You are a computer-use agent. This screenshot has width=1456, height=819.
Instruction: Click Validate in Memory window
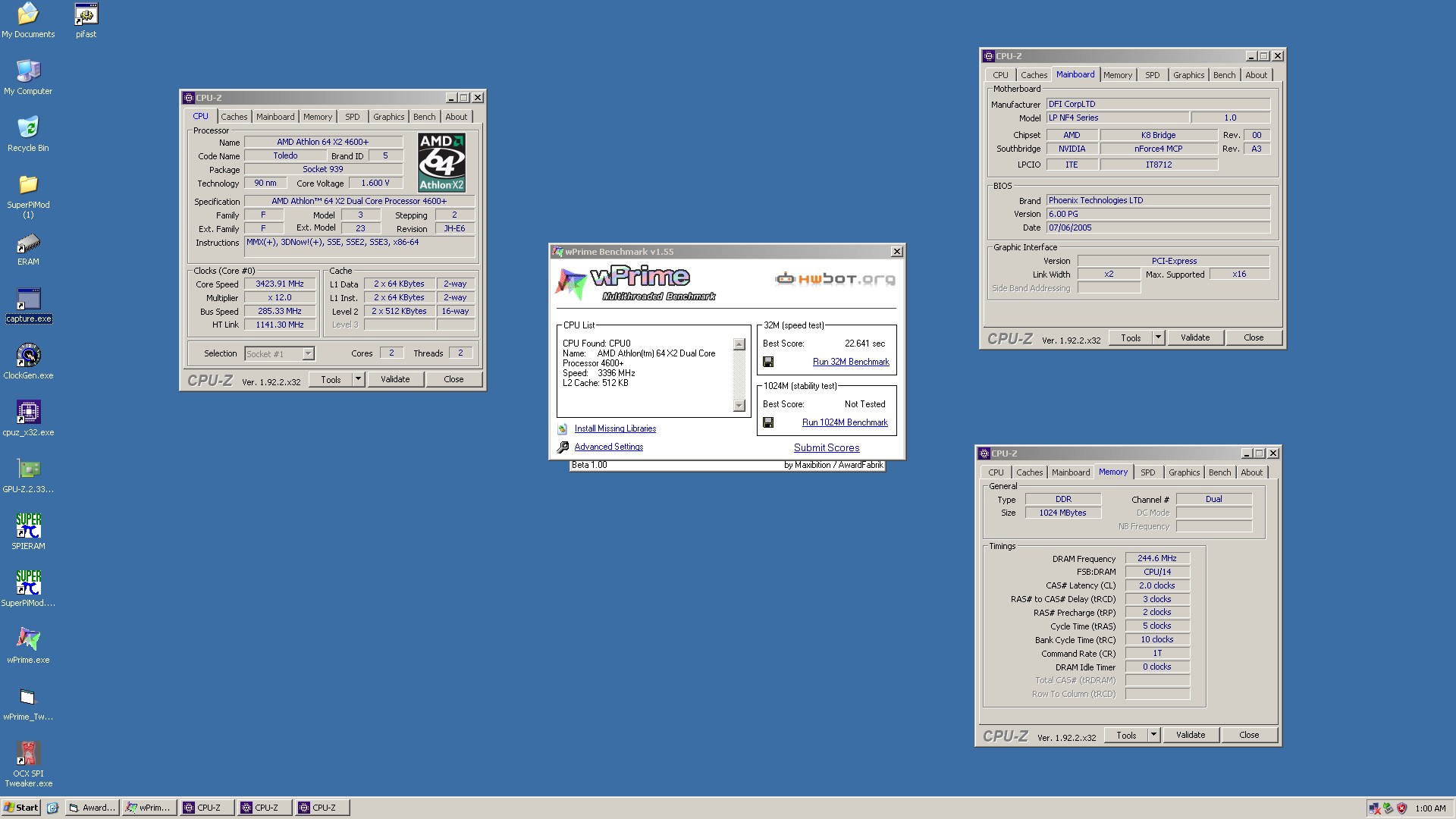tap(1191, 735)
